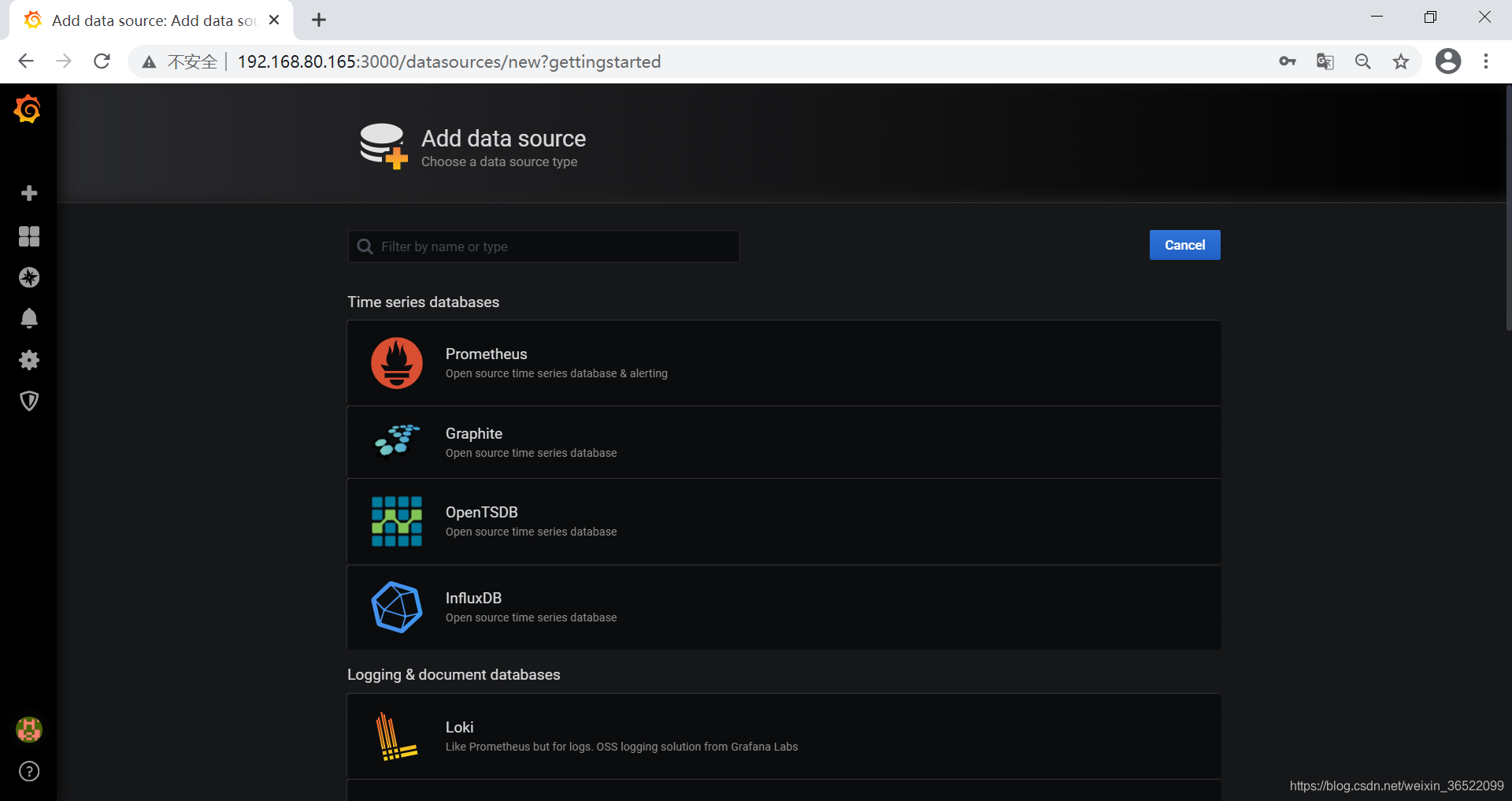Open the user avatar in sidebar
The image size is (1512, 801).
[29, 730]
